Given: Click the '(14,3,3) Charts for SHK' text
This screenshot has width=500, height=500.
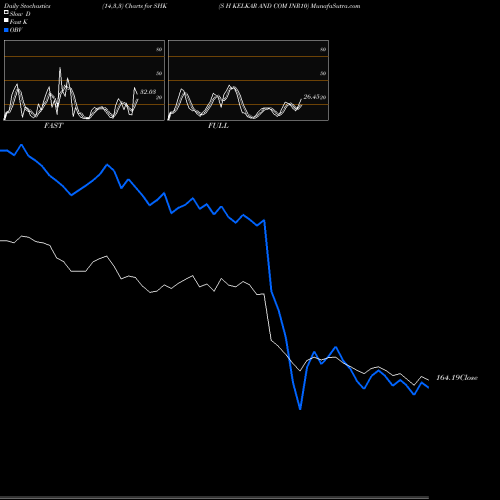Looking at the screenshot, I should pos(134,6).
